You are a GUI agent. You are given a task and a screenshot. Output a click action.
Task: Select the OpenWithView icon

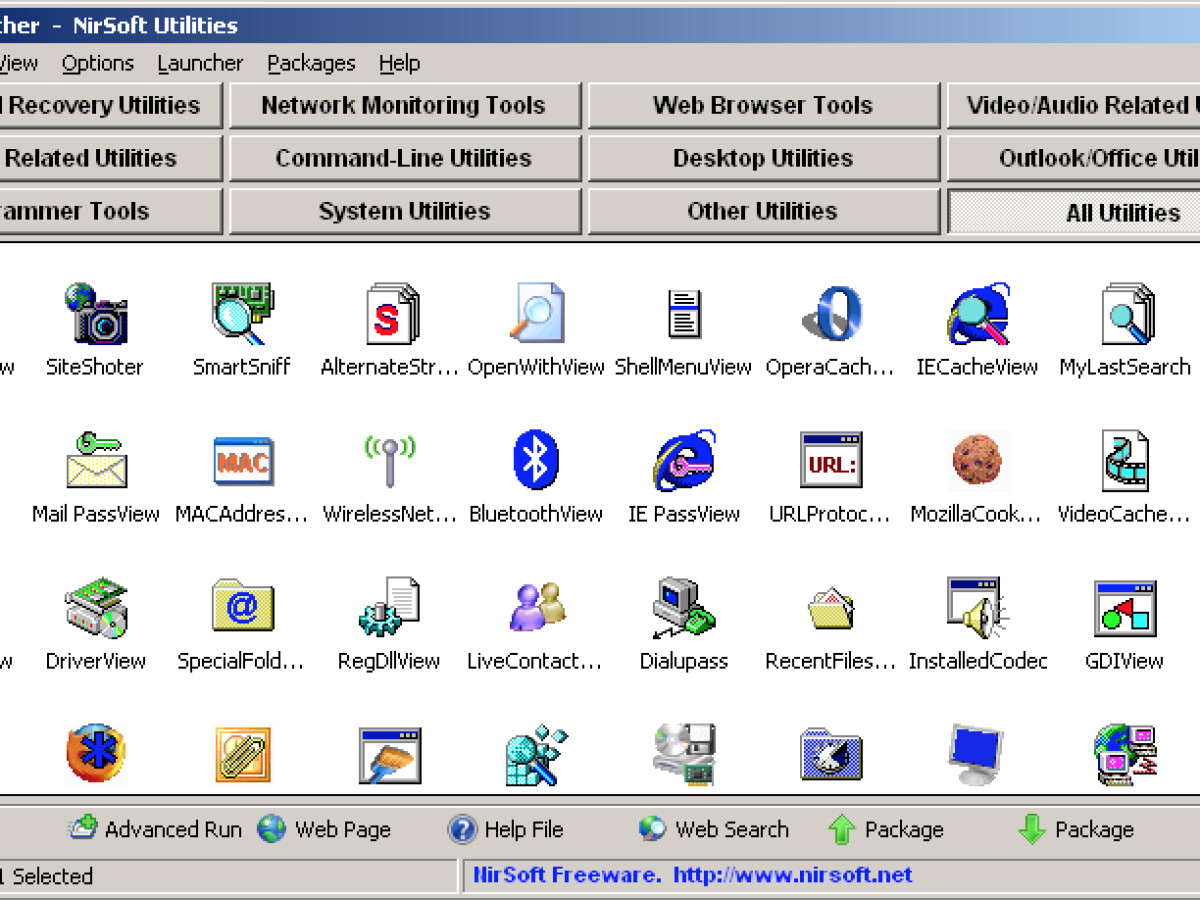[536, 313]
